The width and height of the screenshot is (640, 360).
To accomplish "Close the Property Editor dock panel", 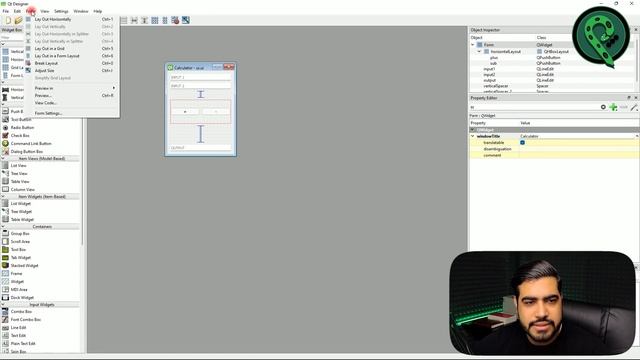I will (636, 98).
